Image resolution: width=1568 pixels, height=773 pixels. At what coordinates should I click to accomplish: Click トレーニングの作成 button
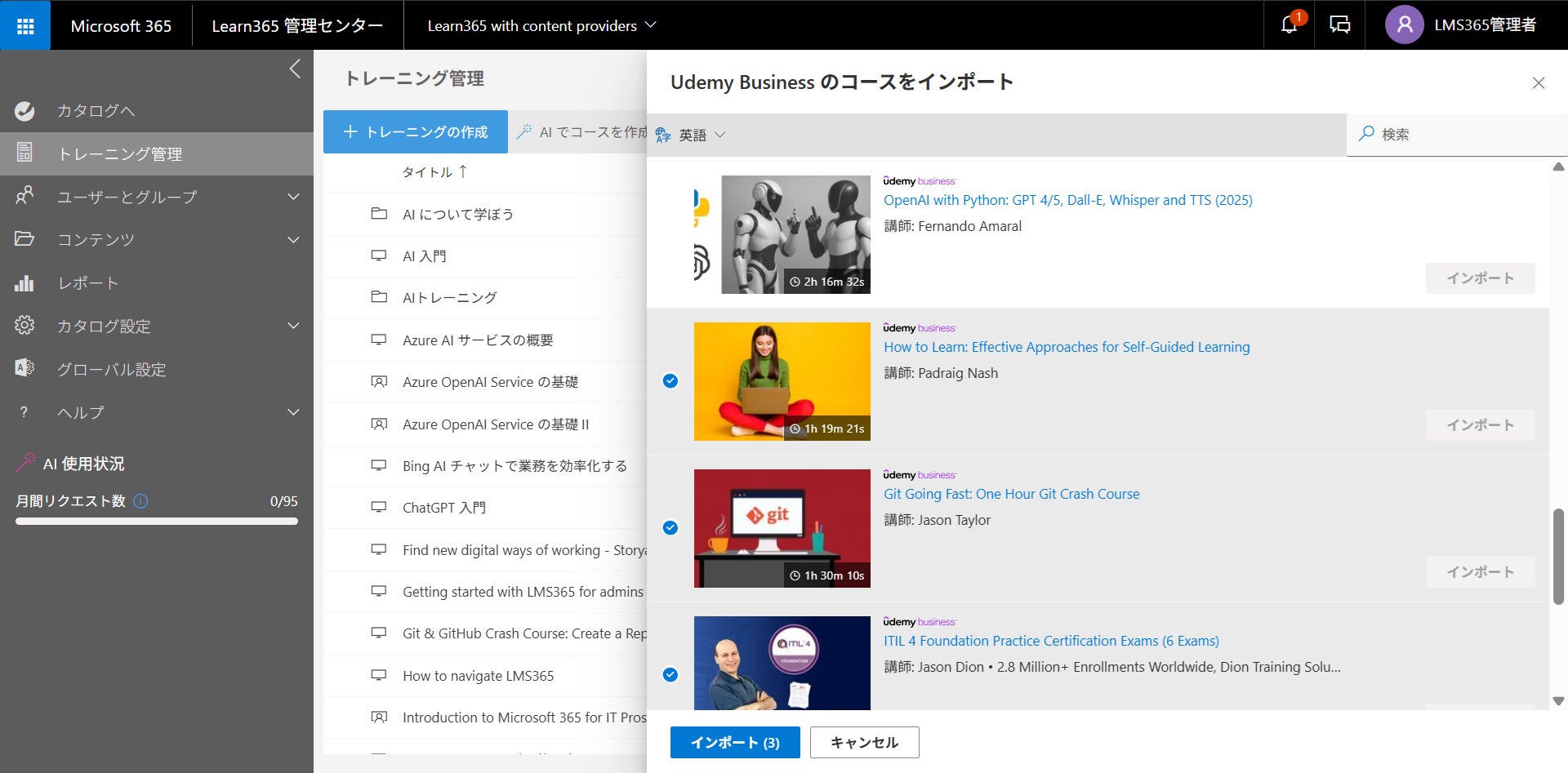point(416,131)
